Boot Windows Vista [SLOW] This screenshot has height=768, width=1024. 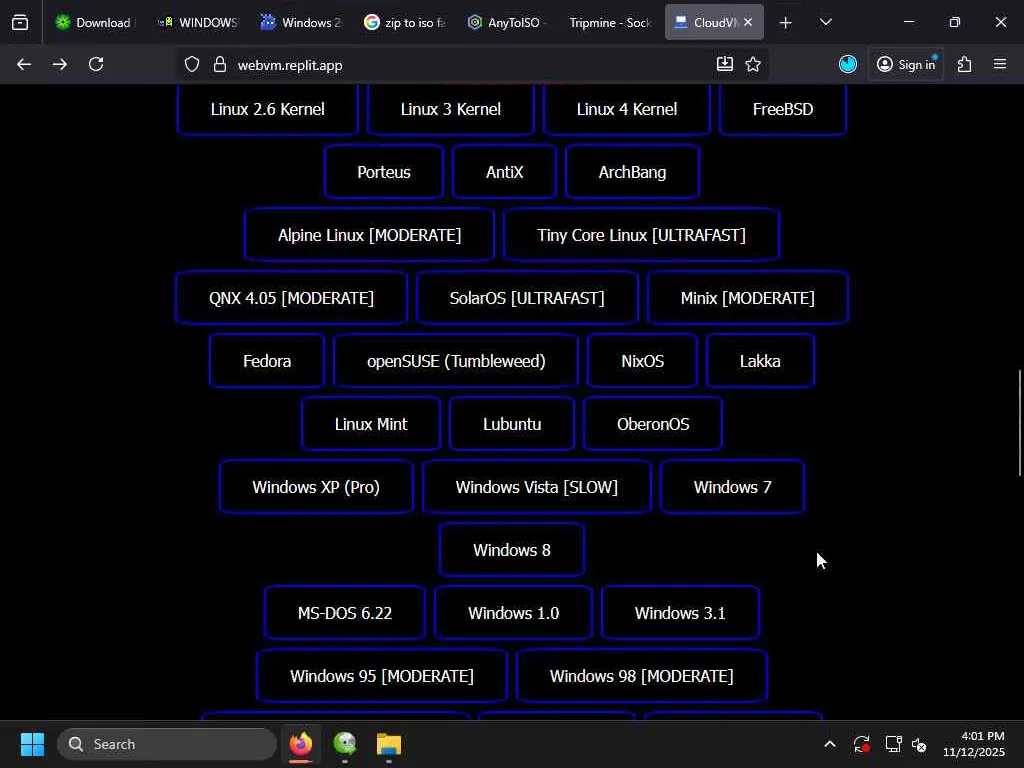tap(537, 487)
